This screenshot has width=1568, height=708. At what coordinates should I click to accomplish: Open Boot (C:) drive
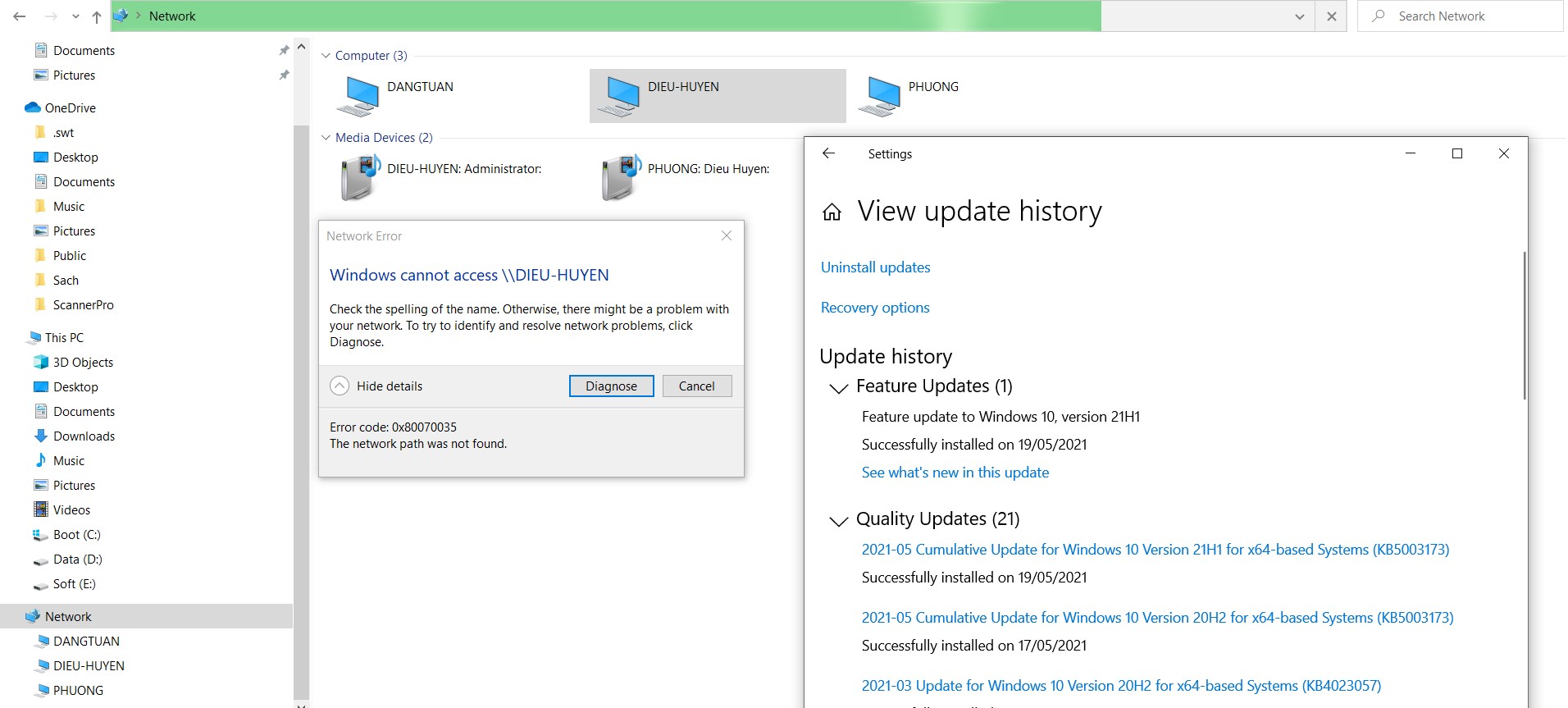(67, 534)
